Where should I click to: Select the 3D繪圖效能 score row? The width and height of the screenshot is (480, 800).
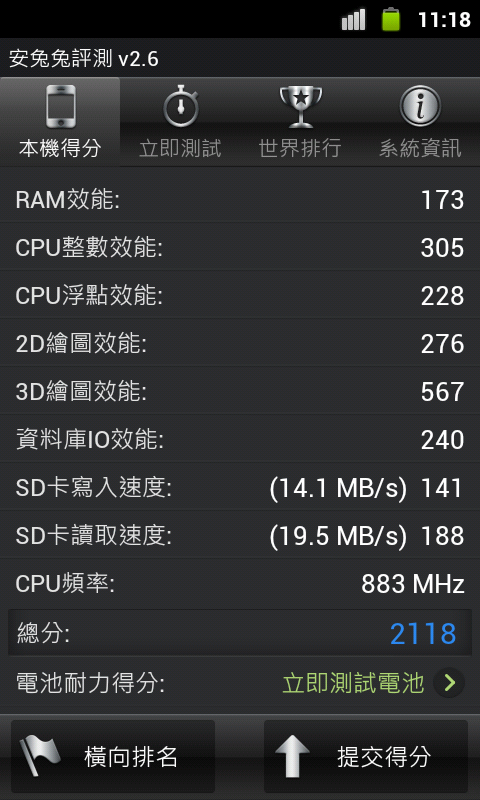click(x=240, y=391)
